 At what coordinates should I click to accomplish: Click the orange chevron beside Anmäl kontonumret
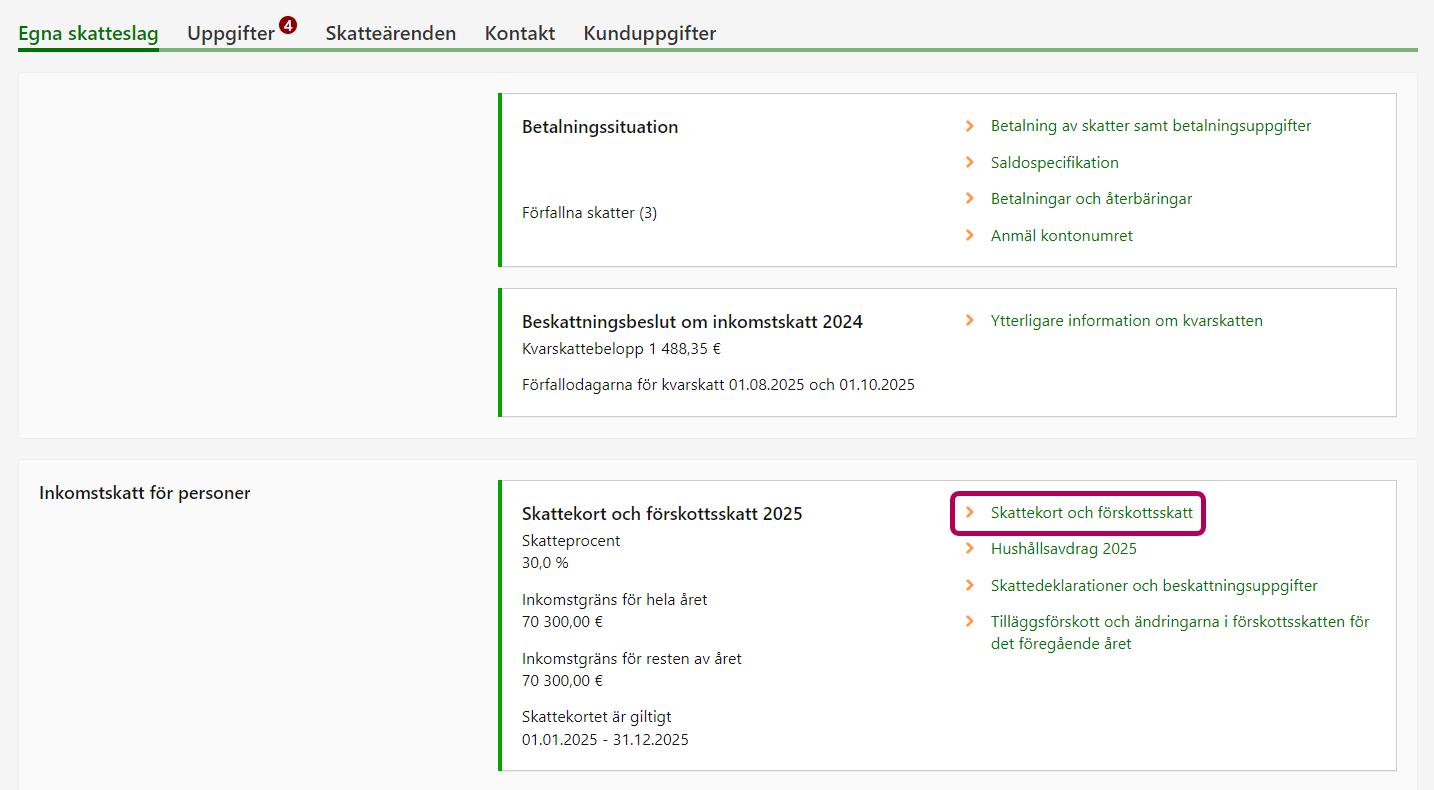pos(969,235)
